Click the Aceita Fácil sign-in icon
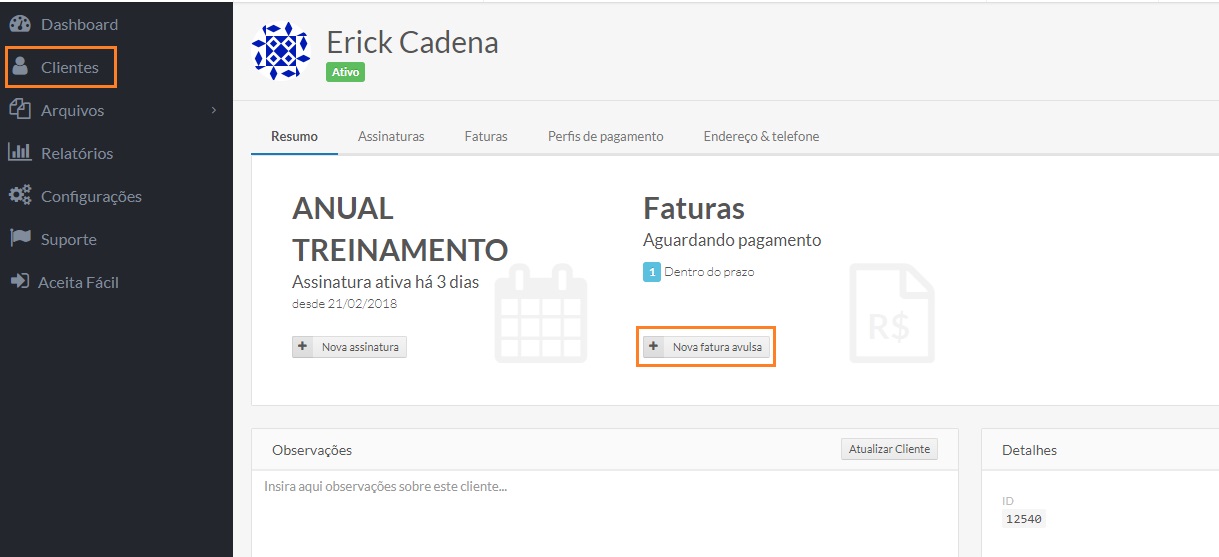This screenshot has height=557, width=1219. [19, 282]
